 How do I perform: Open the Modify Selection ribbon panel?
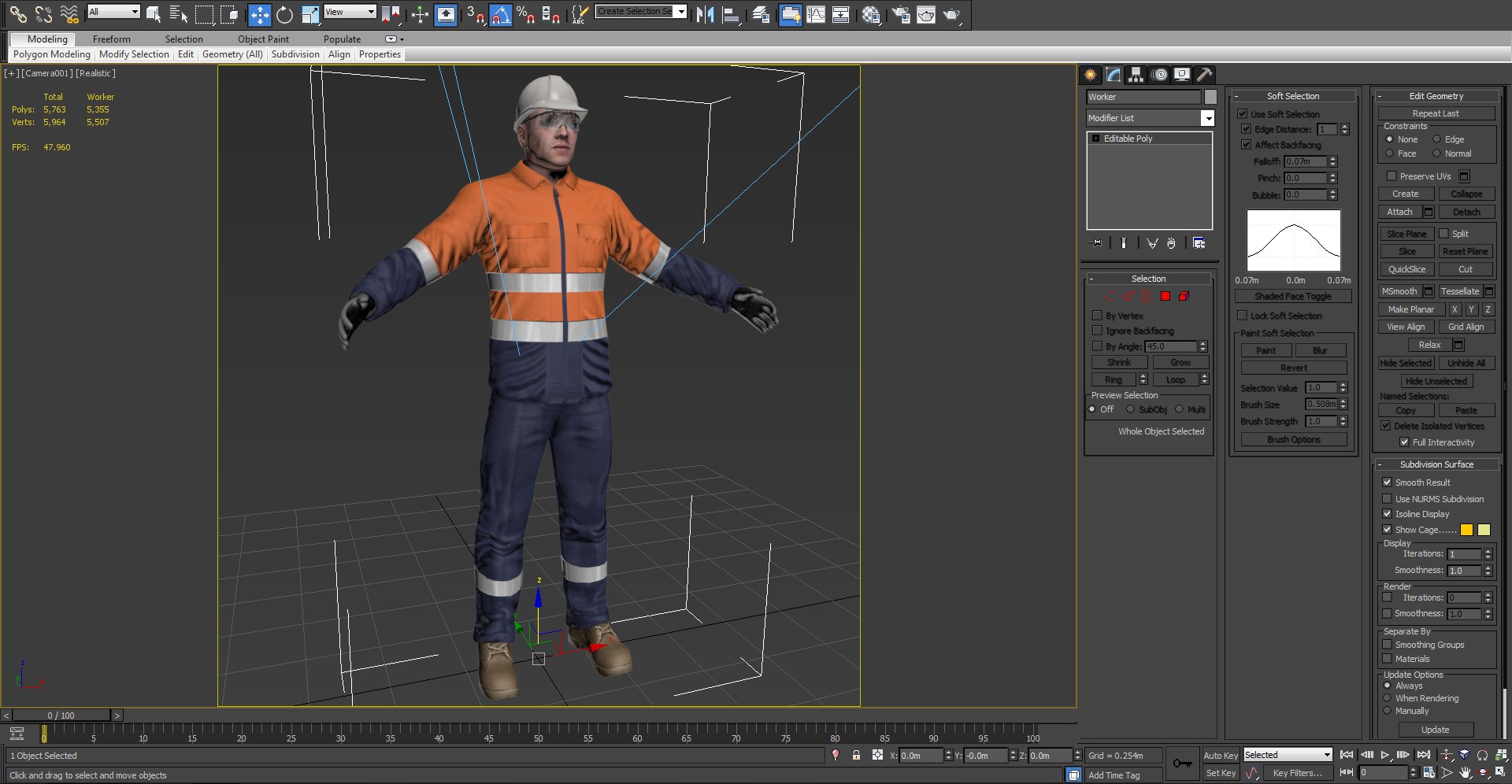134,54
